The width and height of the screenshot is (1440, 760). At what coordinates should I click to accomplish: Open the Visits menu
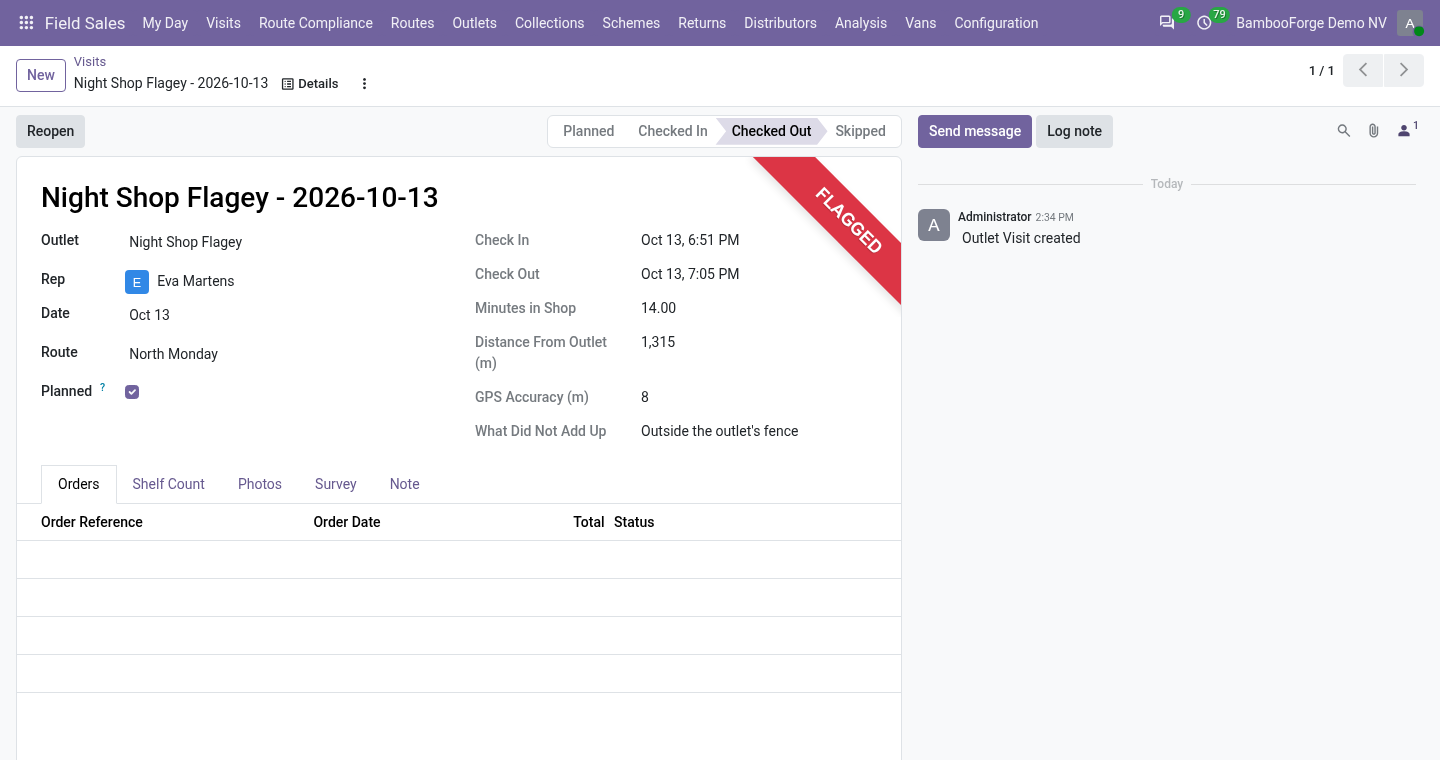tap(223, 23)
